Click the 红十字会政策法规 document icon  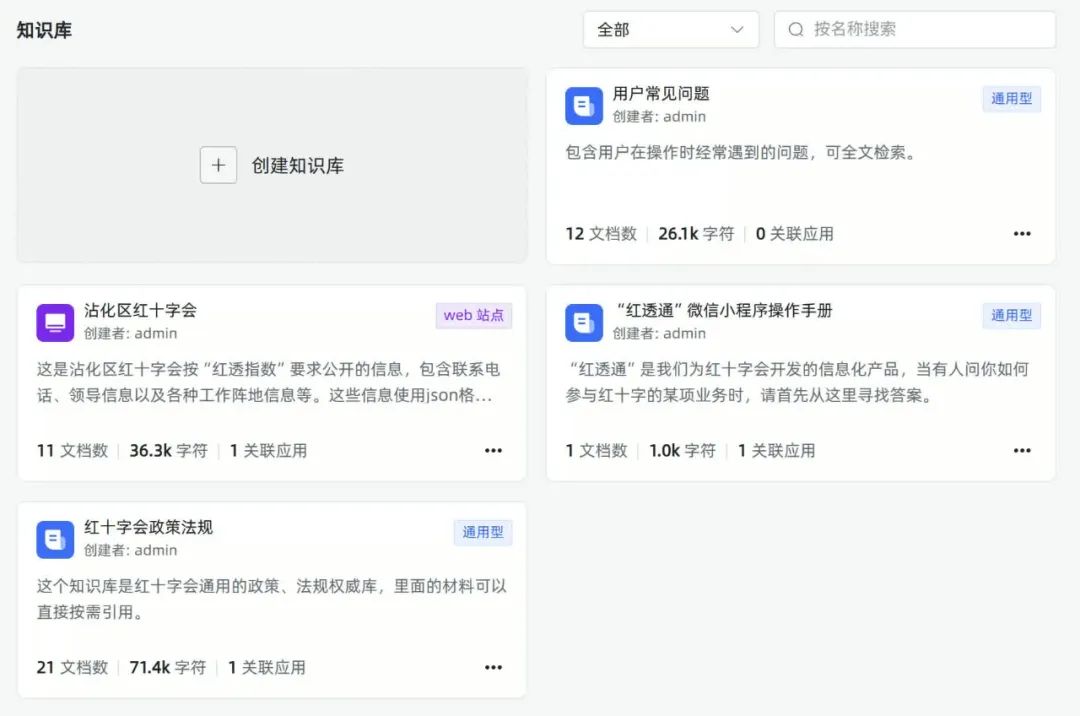pos(56,540)
